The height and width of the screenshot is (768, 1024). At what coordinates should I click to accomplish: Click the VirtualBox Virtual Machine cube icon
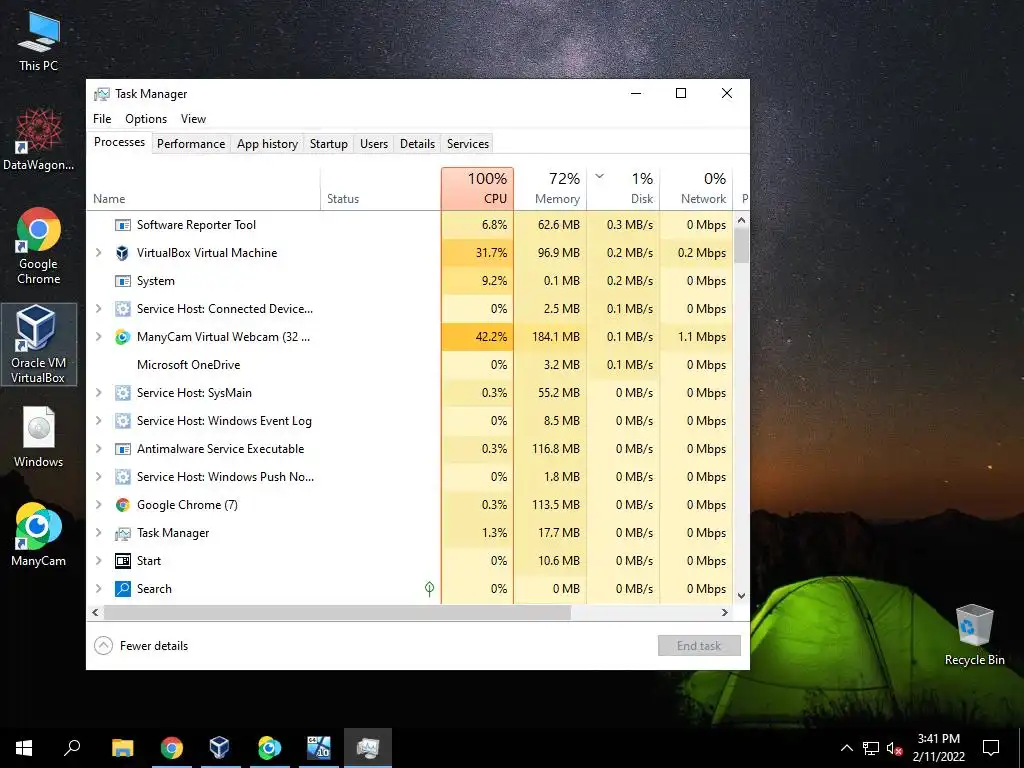pyautogui.click(x=122, y=253)
